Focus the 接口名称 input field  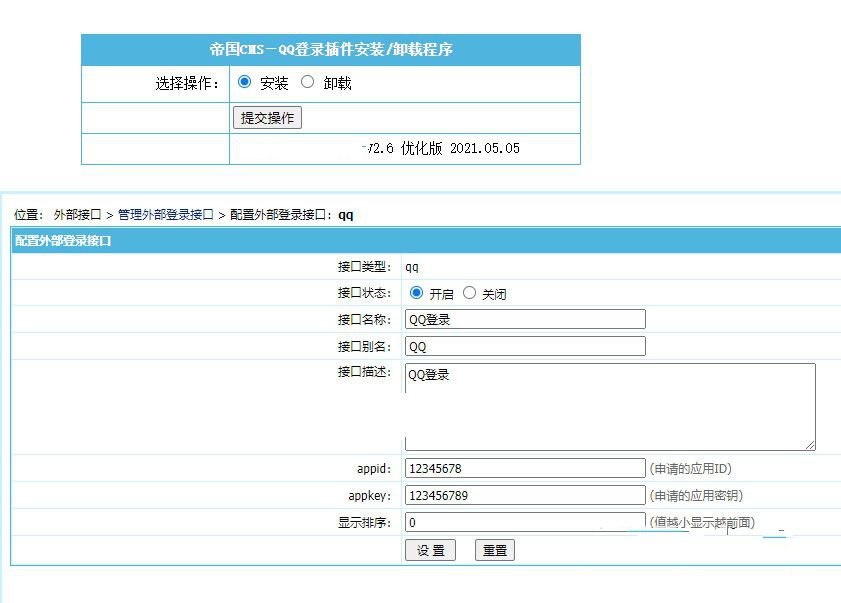click(525, 319)
